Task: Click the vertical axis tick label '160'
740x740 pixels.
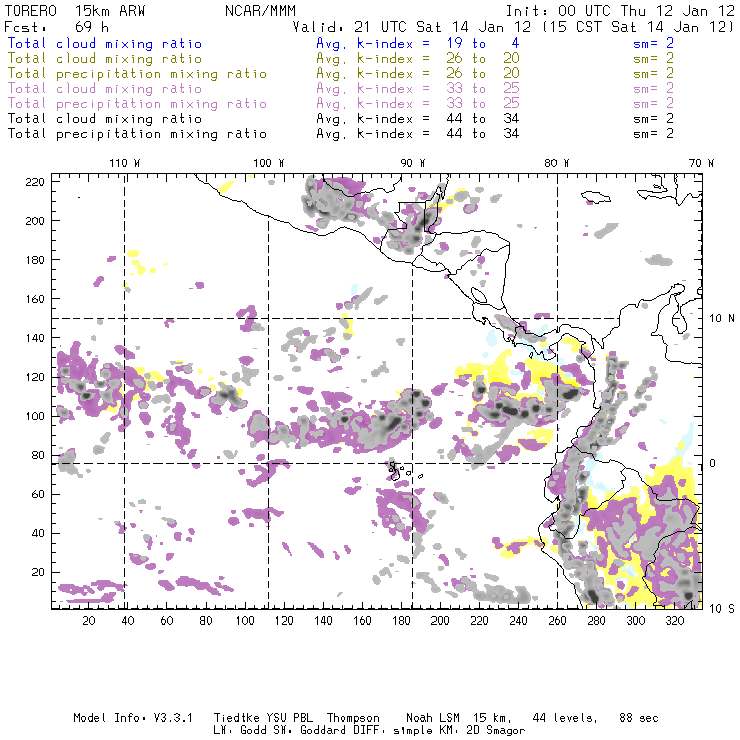Action: pyautogui.click(x=35, y=299)
